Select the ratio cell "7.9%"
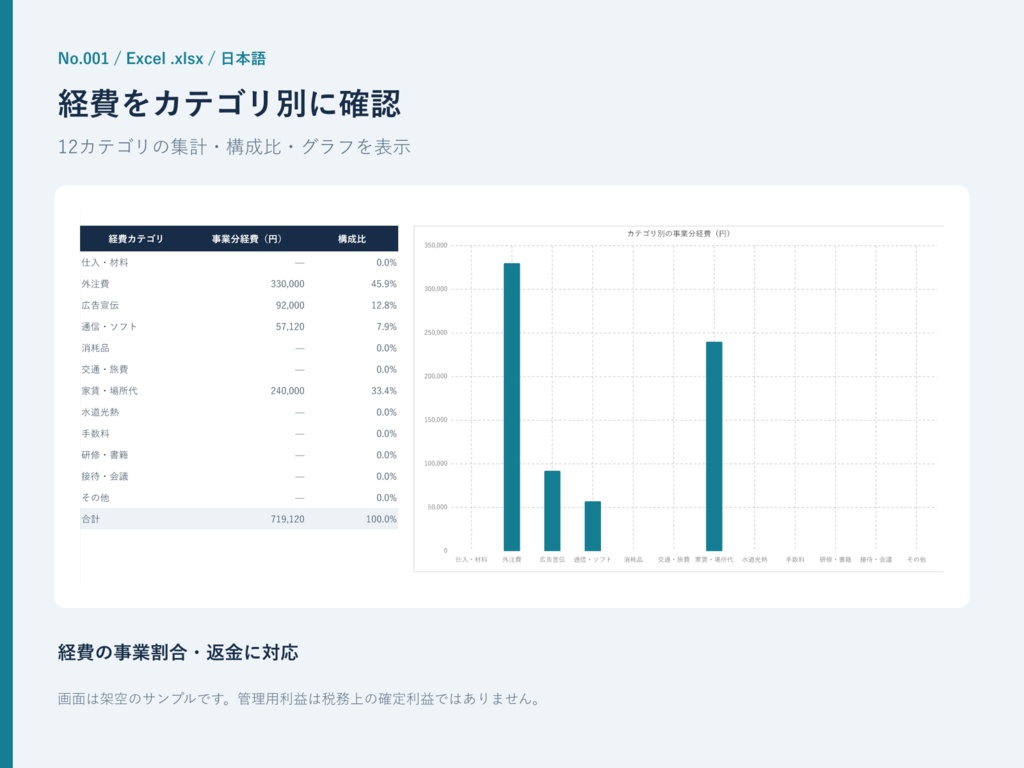The width and height of the screenshot is (1024, 768). (x=387, y=327)
